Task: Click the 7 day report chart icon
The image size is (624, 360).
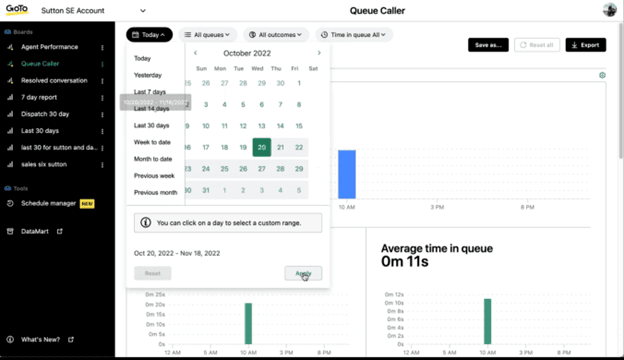Action: tap(10, 97)
